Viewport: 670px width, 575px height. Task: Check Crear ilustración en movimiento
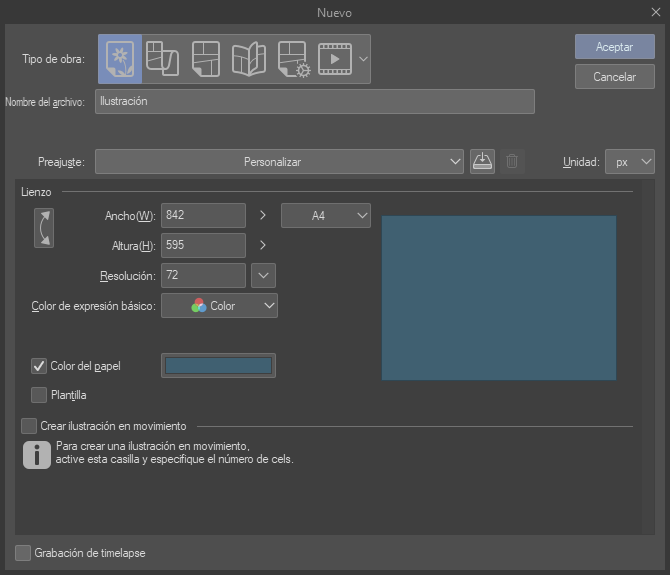tap(29, 426)
